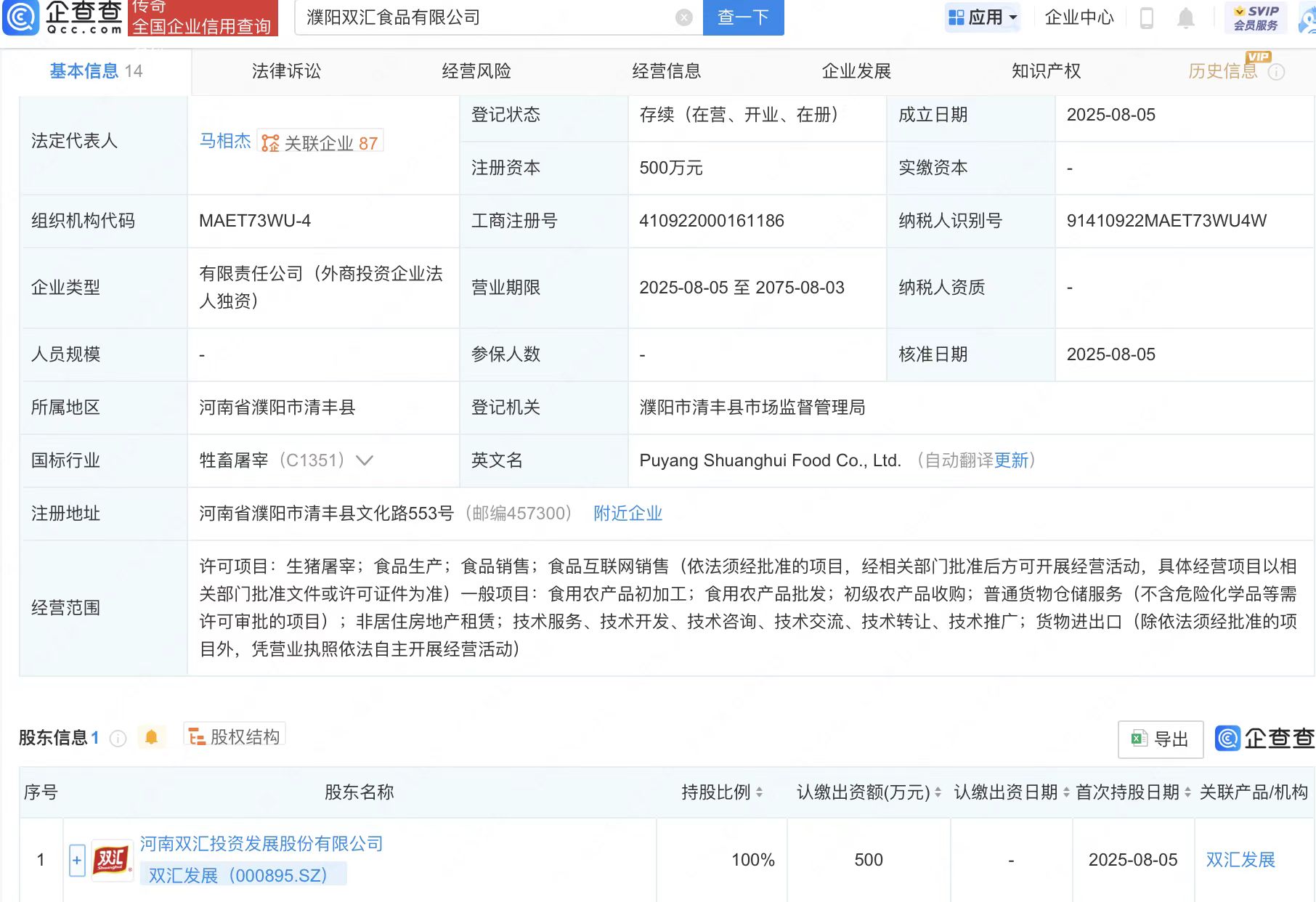The width and height of the screenshot is (1316, 902).
Task: Click the info icon next to 股东信息
Action: pyautogui.click(x=118, y=739)
